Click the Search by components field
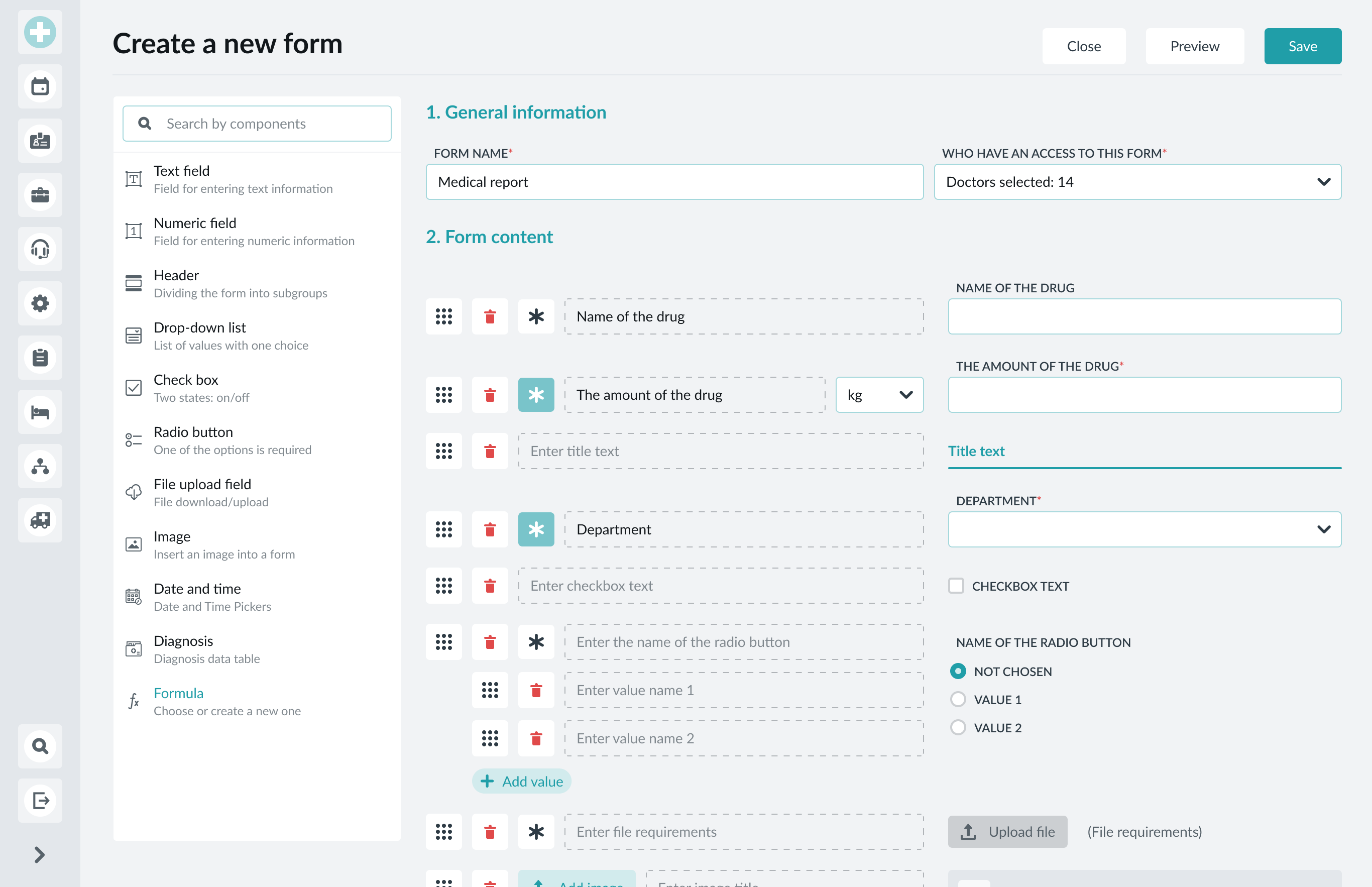The image size is (1372, 887). [257, 123]
